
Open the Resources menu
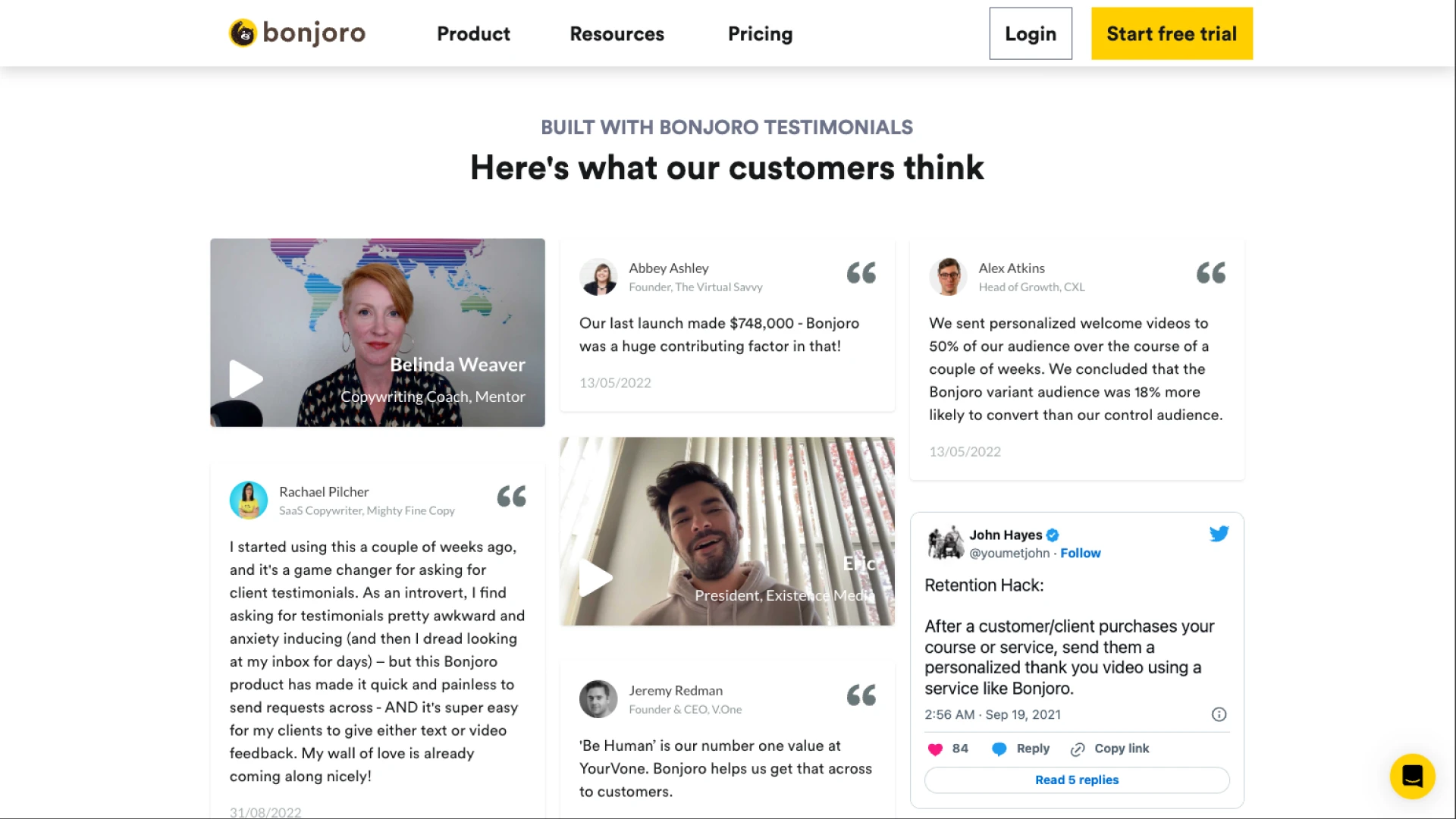pos(617,34)
